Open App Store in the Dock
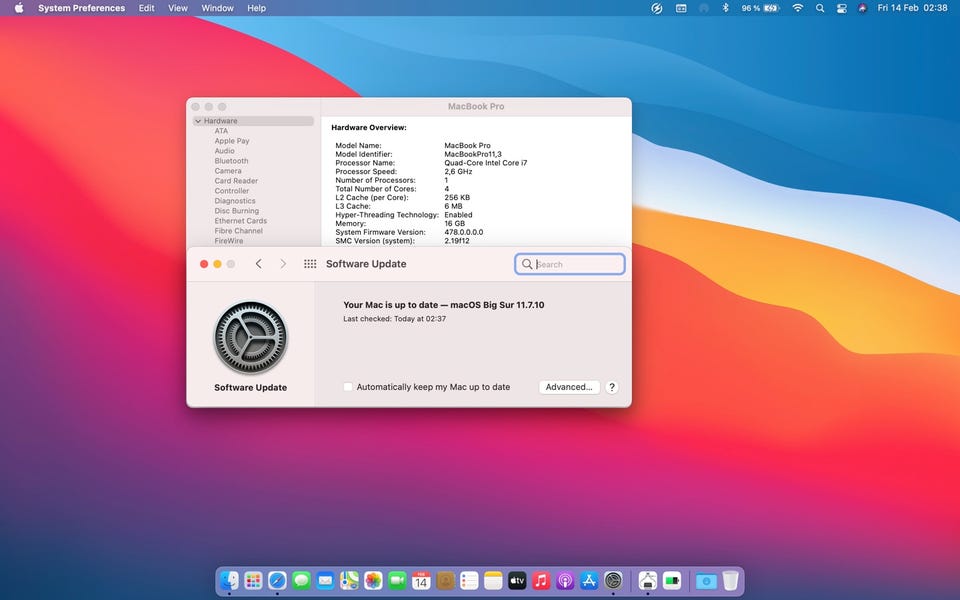Image resolution: width=960 pixels, height=600 pixels. [589, 580]
